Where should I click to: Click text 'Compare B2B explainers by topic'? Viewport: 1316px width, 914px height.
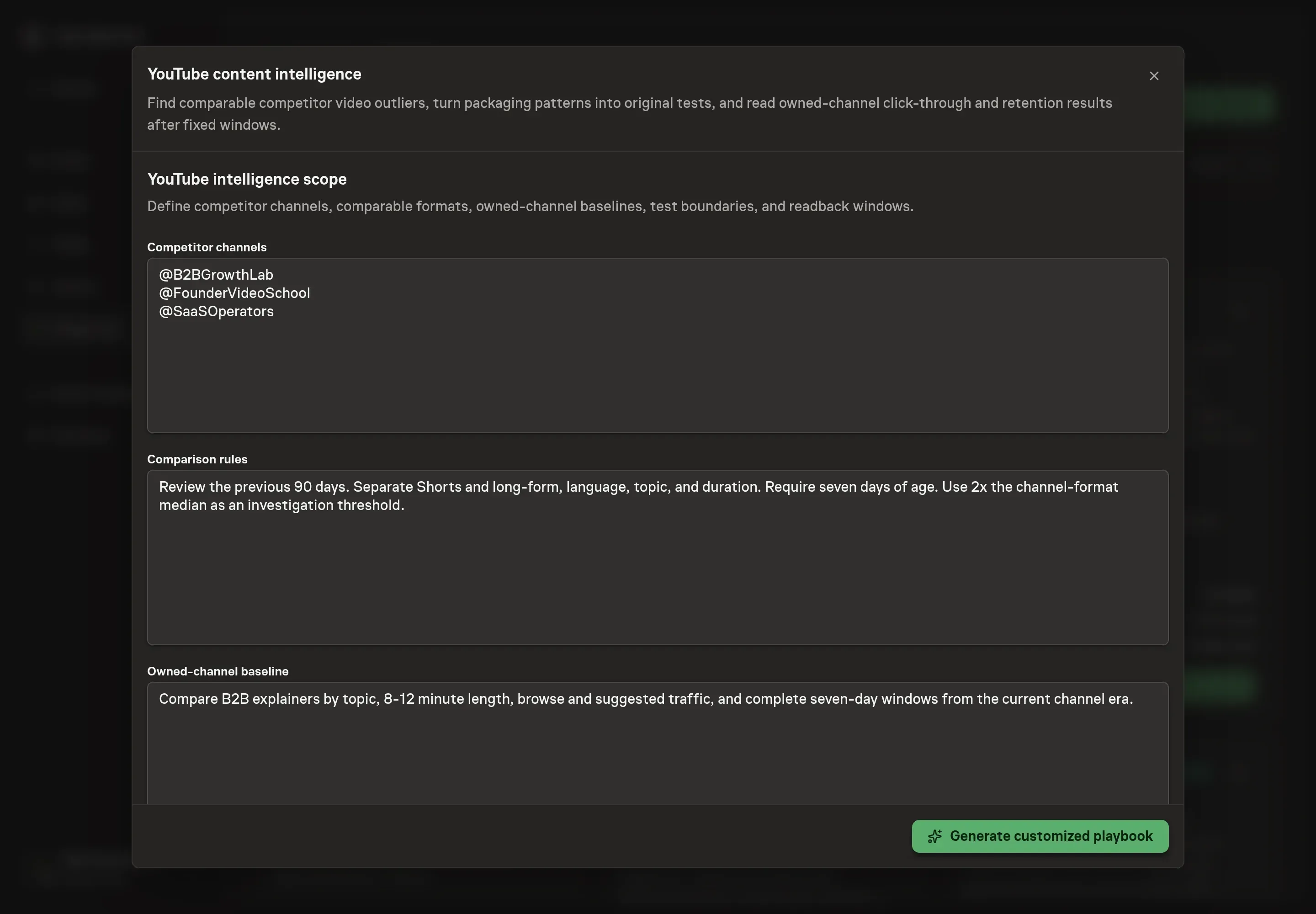(269, 699)
